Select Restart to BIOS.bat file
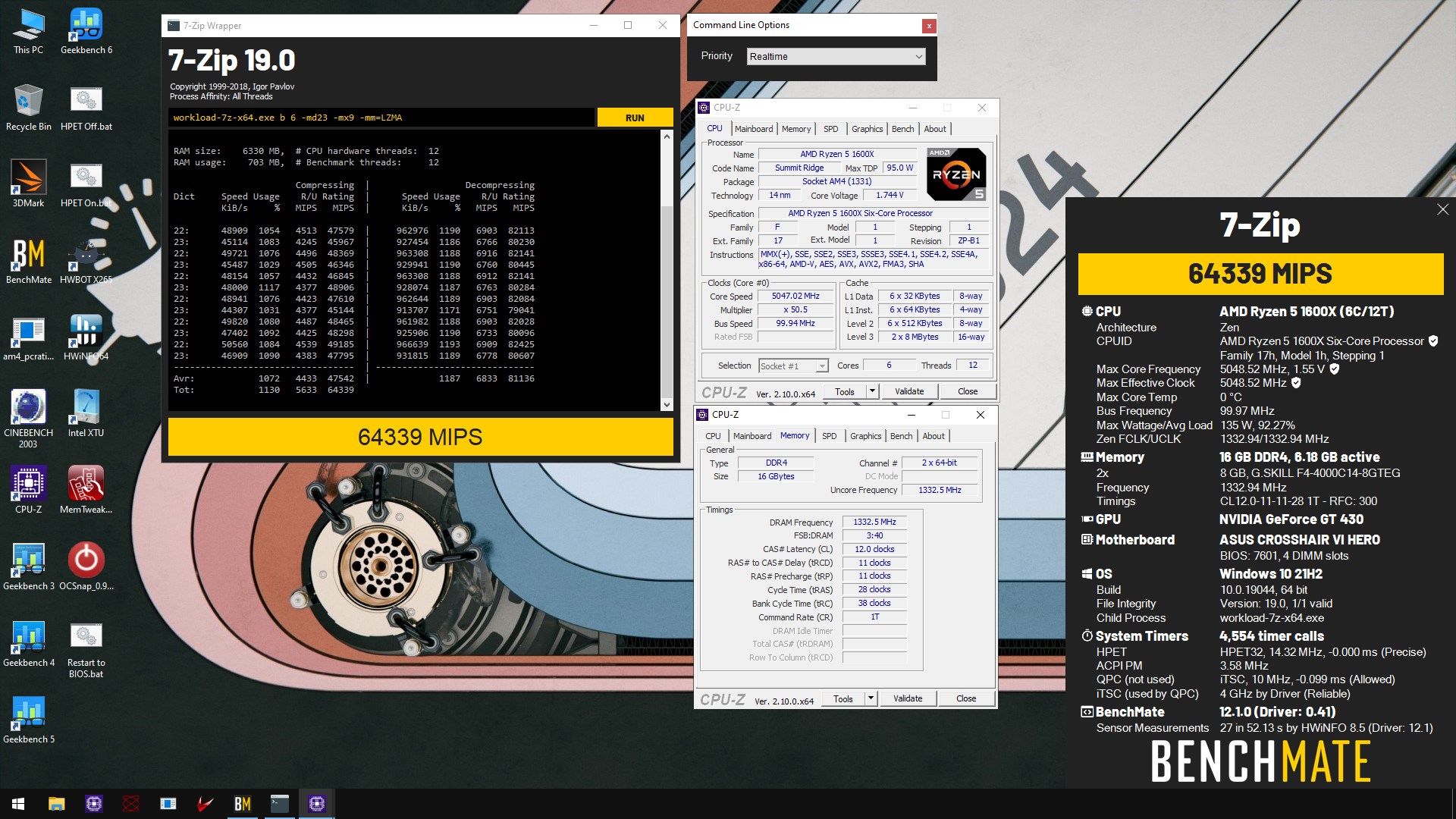1456x819 pixels. tap(86, 650)
